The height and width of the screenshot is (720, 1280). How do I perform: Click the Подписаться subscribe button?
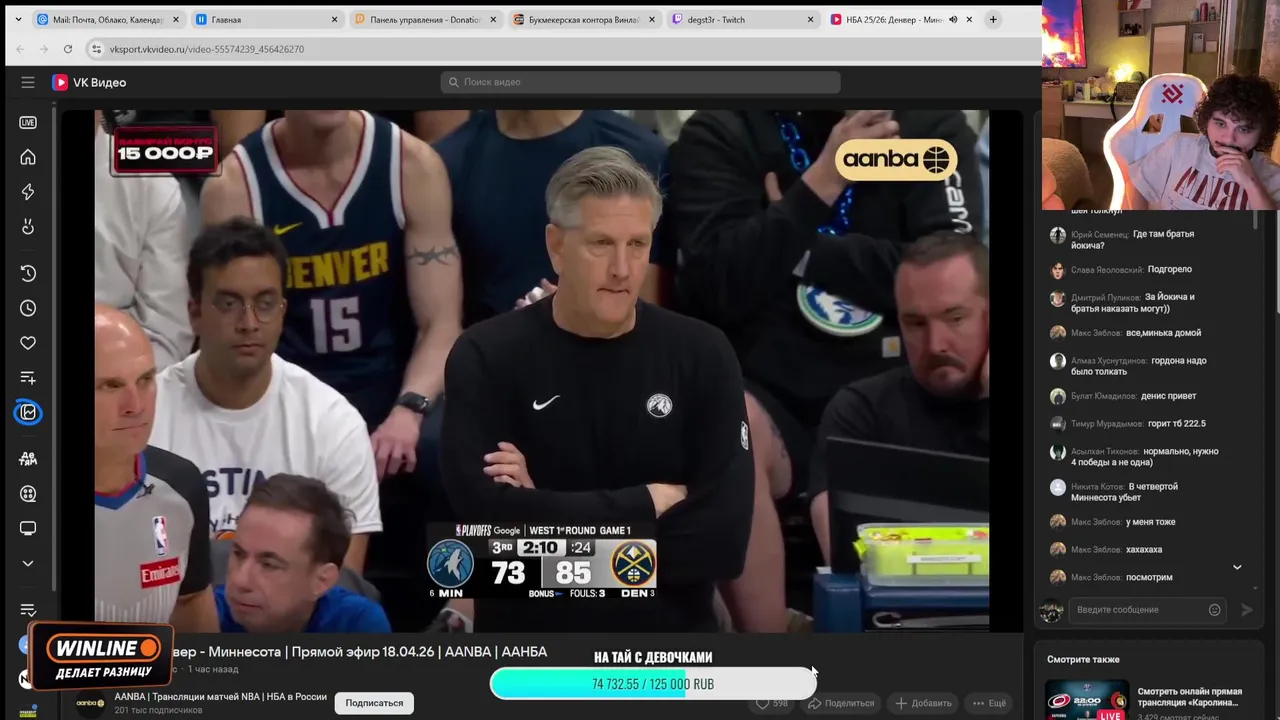coord(374,703)
